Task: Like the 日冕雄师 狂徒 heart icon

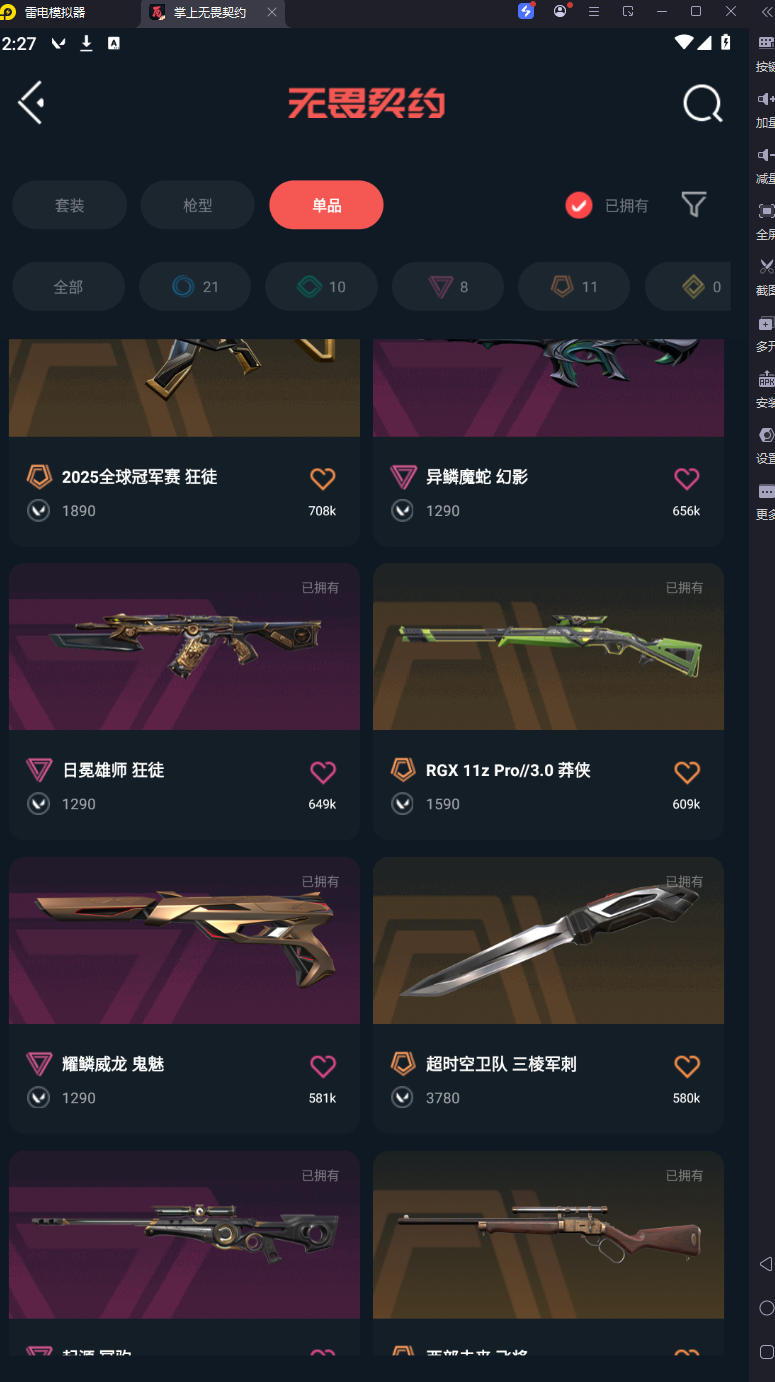Action: pos(322,772)
